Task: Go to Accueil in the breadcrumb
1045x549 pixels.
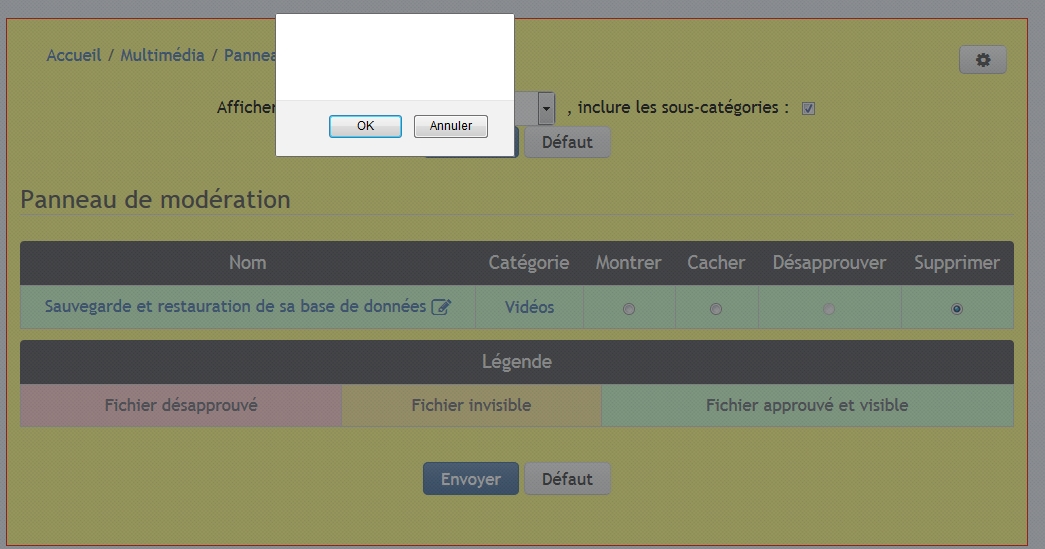Action: [x=74, y=55]
